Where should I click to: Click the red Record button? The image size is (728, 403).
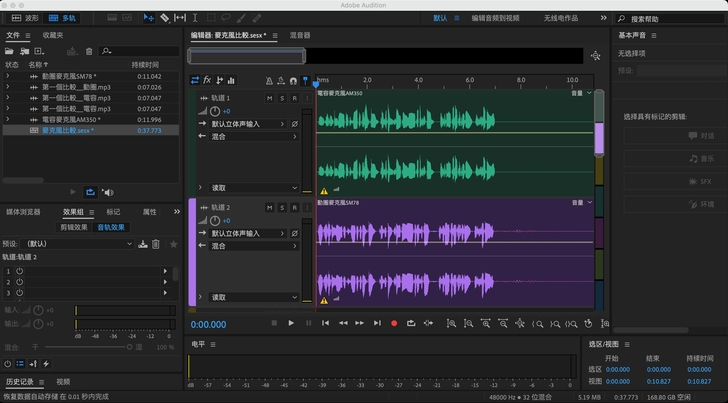point(394,323)
